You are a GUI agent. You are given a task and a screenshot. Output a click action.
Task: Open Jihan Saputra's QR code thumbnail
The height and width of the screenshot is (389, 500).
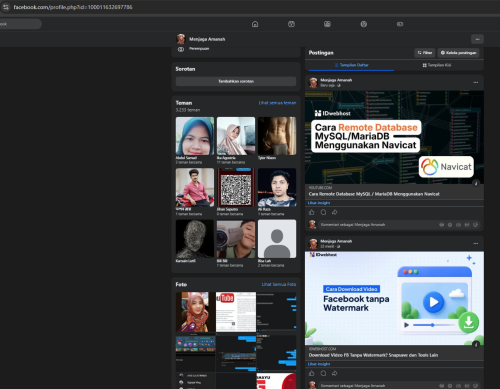pyautogui.click(x=236, y=187)
